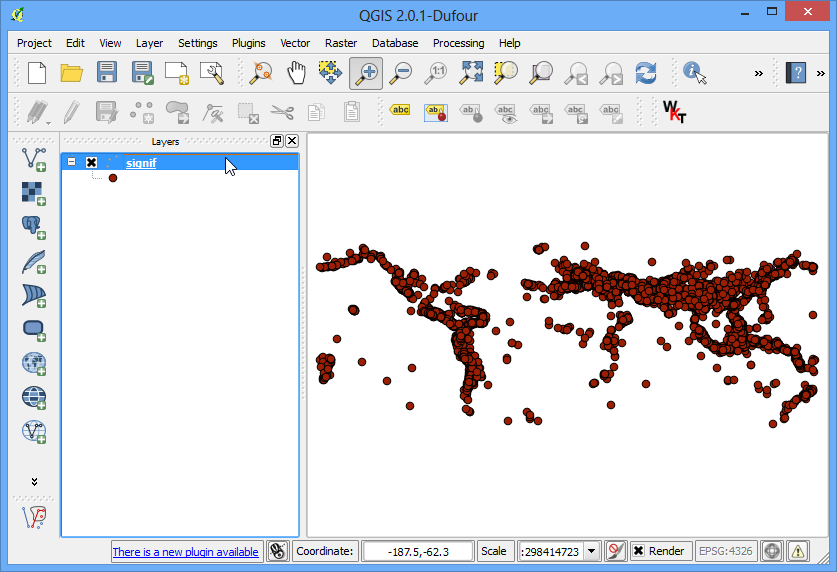Expand the chevron after the Help icon
The height and width of the screenshot is (572, 837).
(820, 73)
